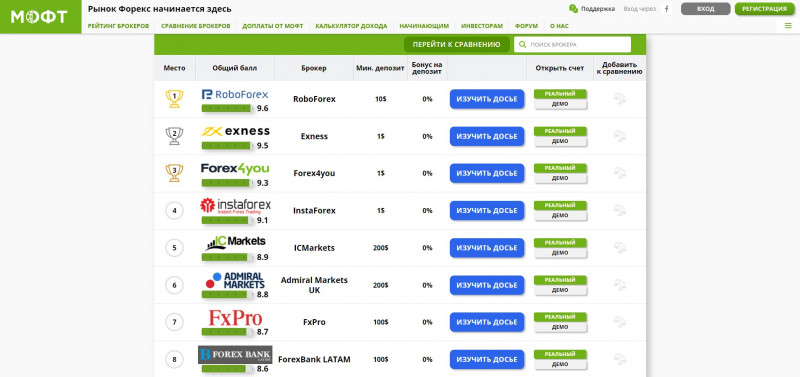Click FxPro 8.7 score bar
The image size is (800, 377).
227,332
